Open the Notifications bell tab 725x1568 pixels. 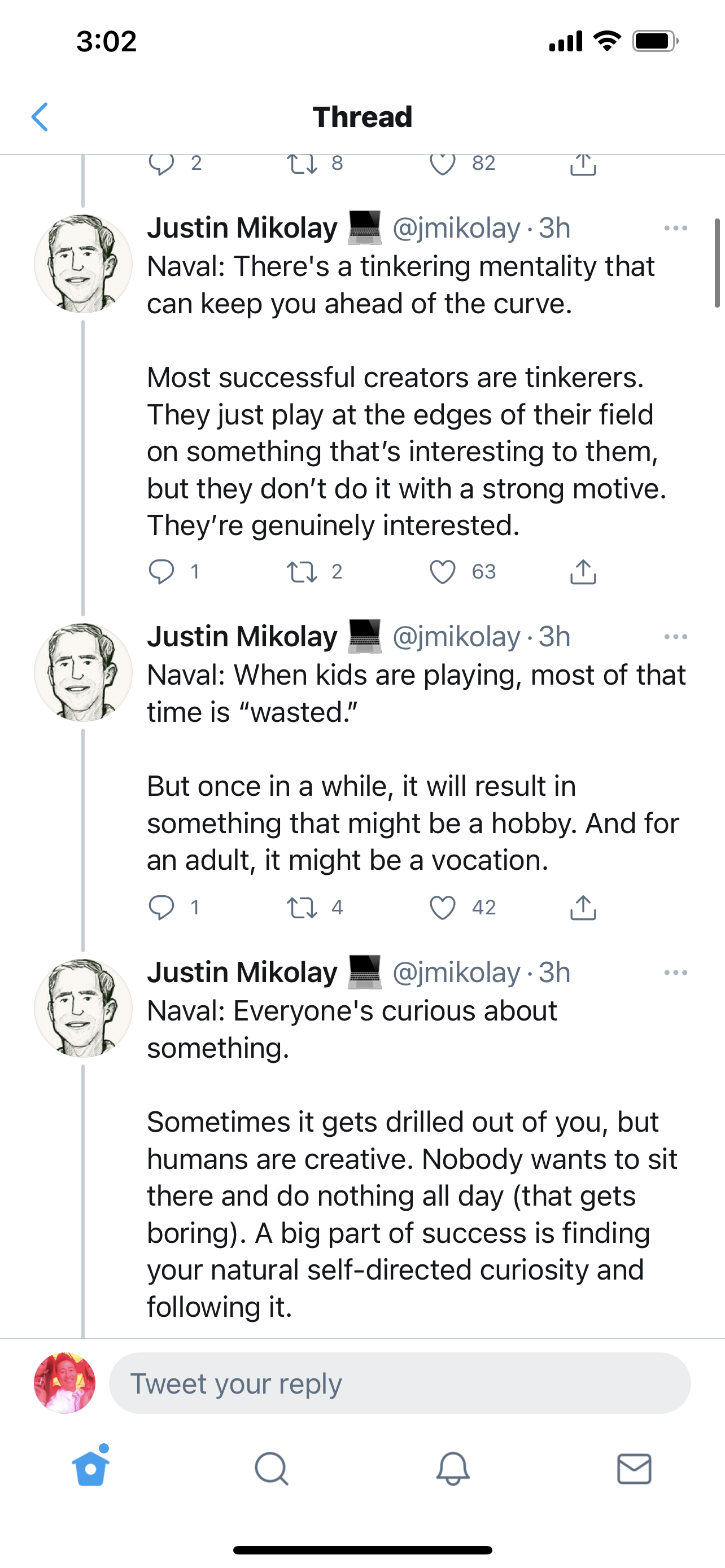pos(453,1469)
